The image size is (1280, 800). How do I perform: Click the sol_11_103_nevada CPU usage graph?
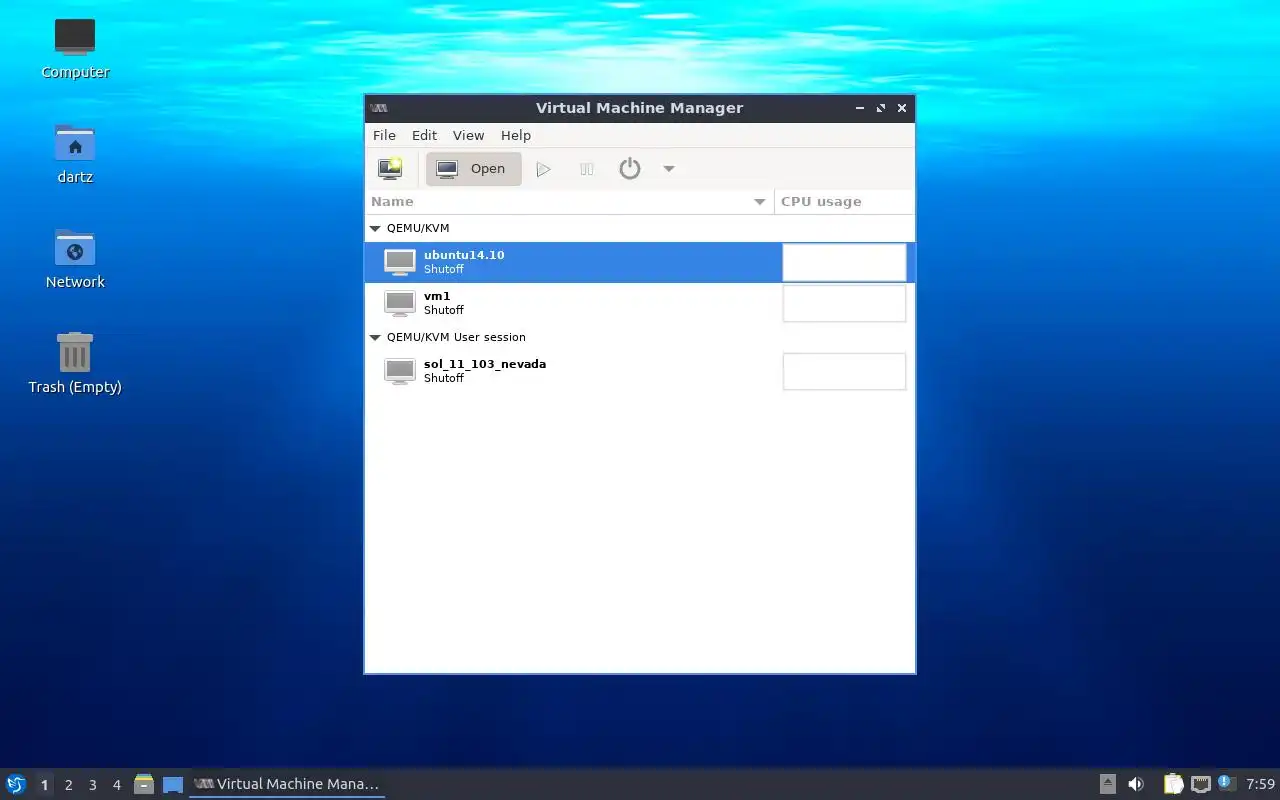[x=844, y=371]
